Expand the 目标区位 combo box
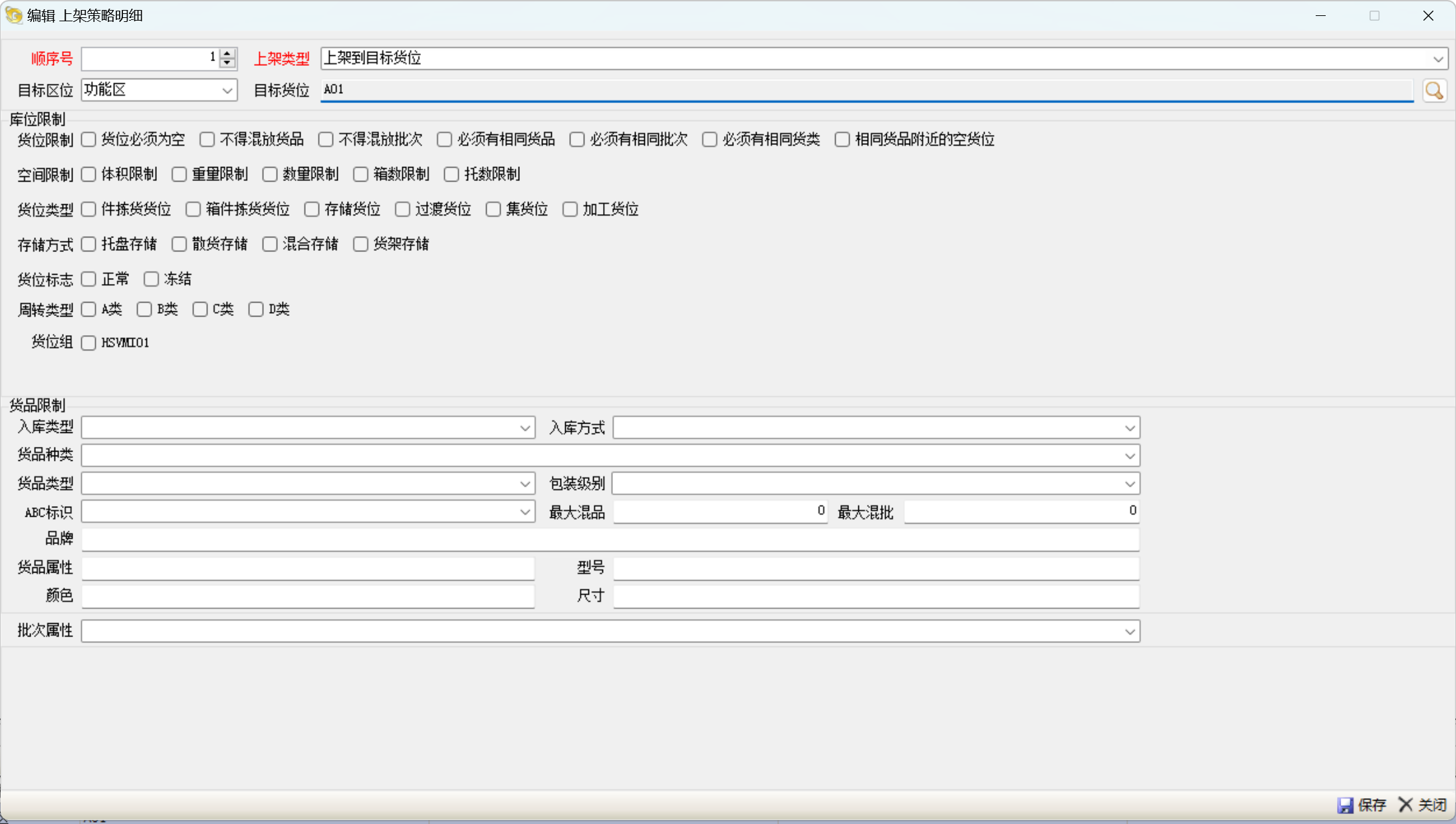Image resolution: width=1456 pixels, height=824 pixels. (x=227, y=90)
